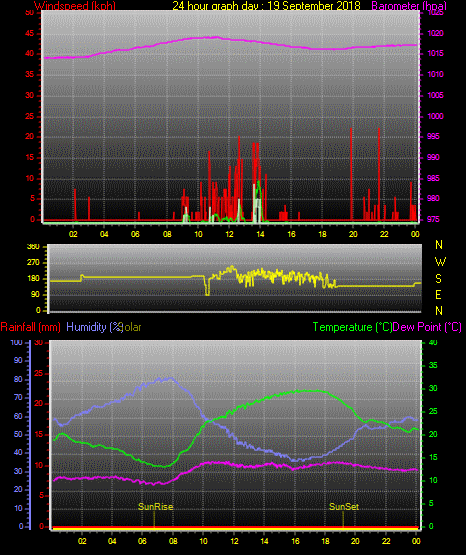Click the Humidity (%) legend label
The width and height of the screenshot is (466, 555).
click(x=94, y=327)
